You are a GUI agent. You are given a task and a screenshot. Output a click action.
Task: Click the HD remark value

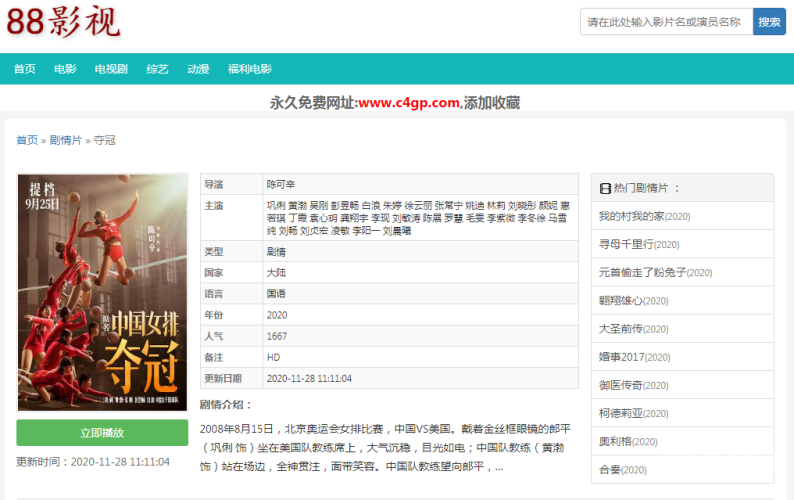273,358
